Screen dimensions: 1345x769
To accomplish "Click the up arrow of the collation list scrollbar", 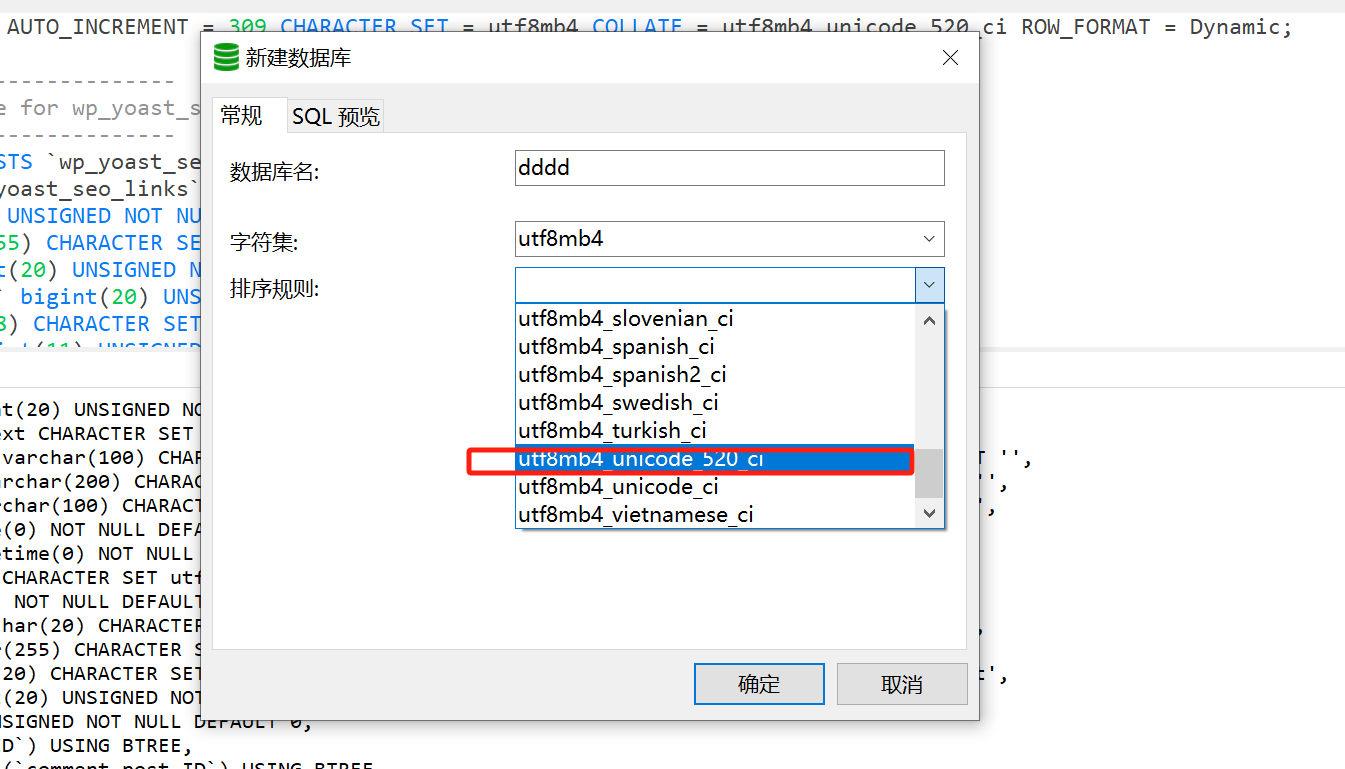I will [x=929, y=318].
